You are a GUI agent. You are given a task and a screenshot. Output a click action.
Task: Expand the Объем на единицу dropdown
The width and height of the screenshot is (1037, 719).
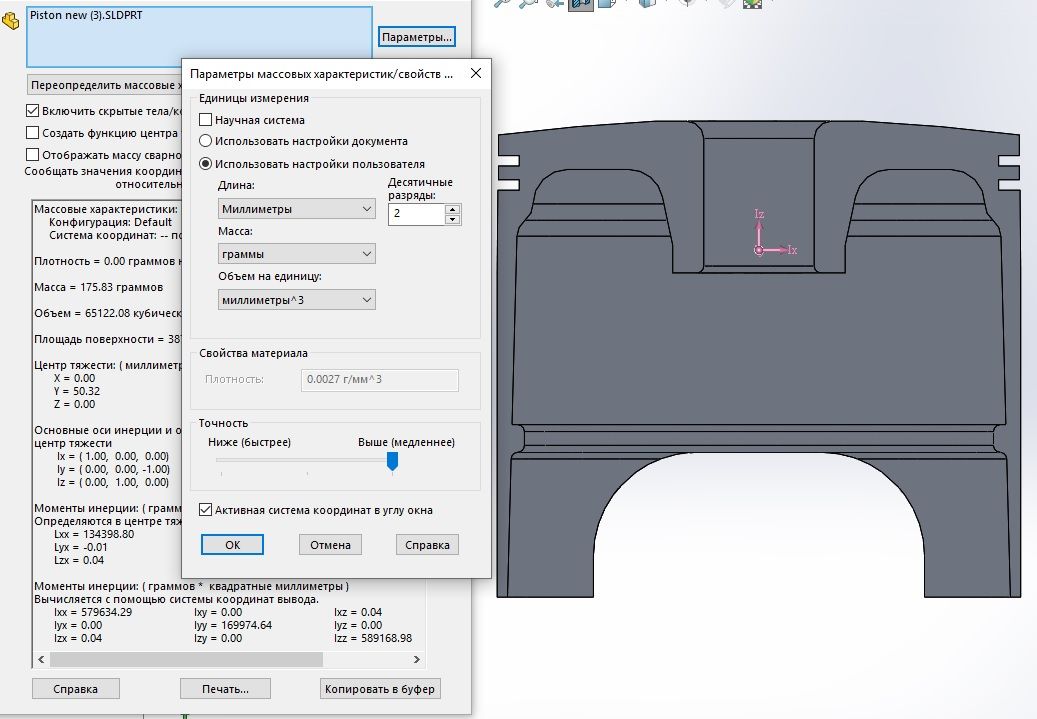[x=296, y=300]
